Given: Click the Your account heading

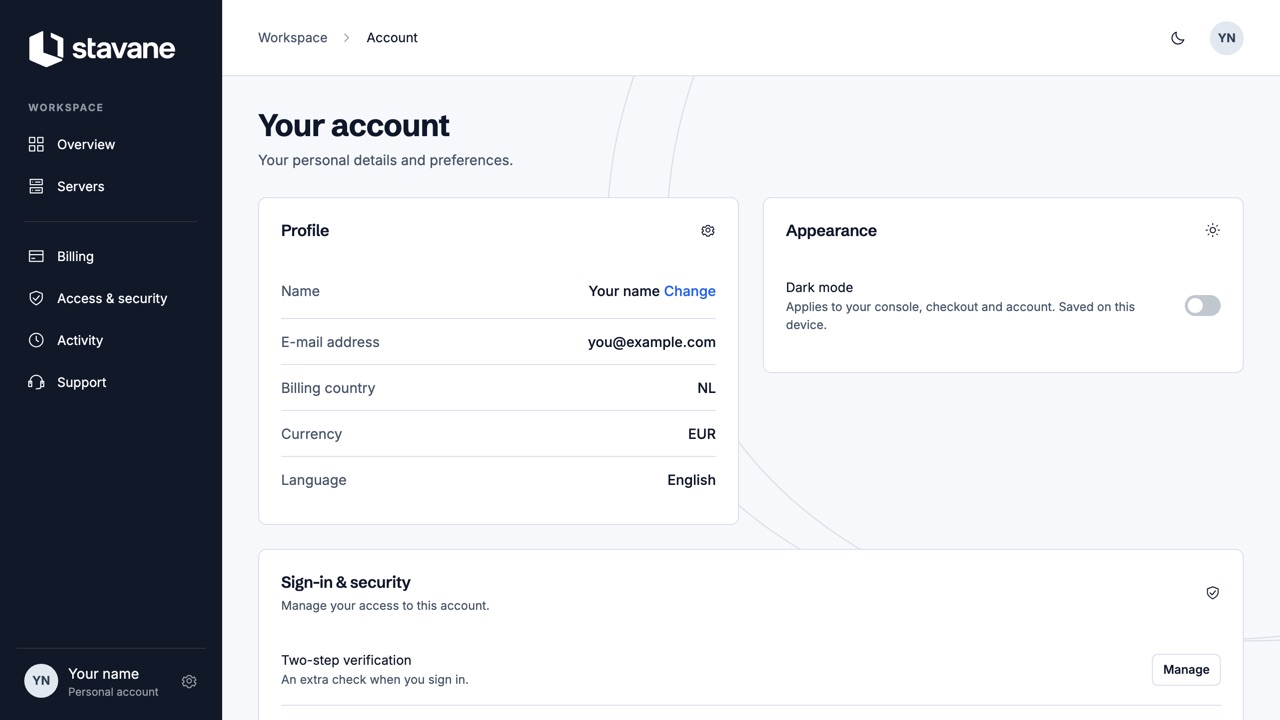Looking at the screenshot, I should [x=354, y=125].
